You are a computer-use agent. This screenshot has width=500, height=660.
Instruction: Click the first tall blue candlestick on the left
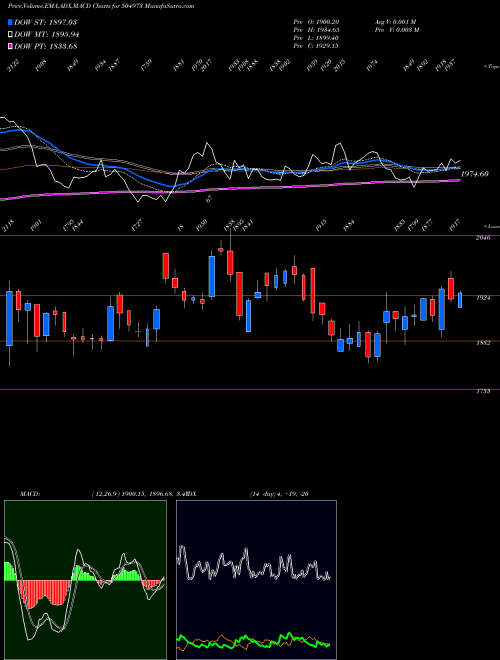pos(9,318)
